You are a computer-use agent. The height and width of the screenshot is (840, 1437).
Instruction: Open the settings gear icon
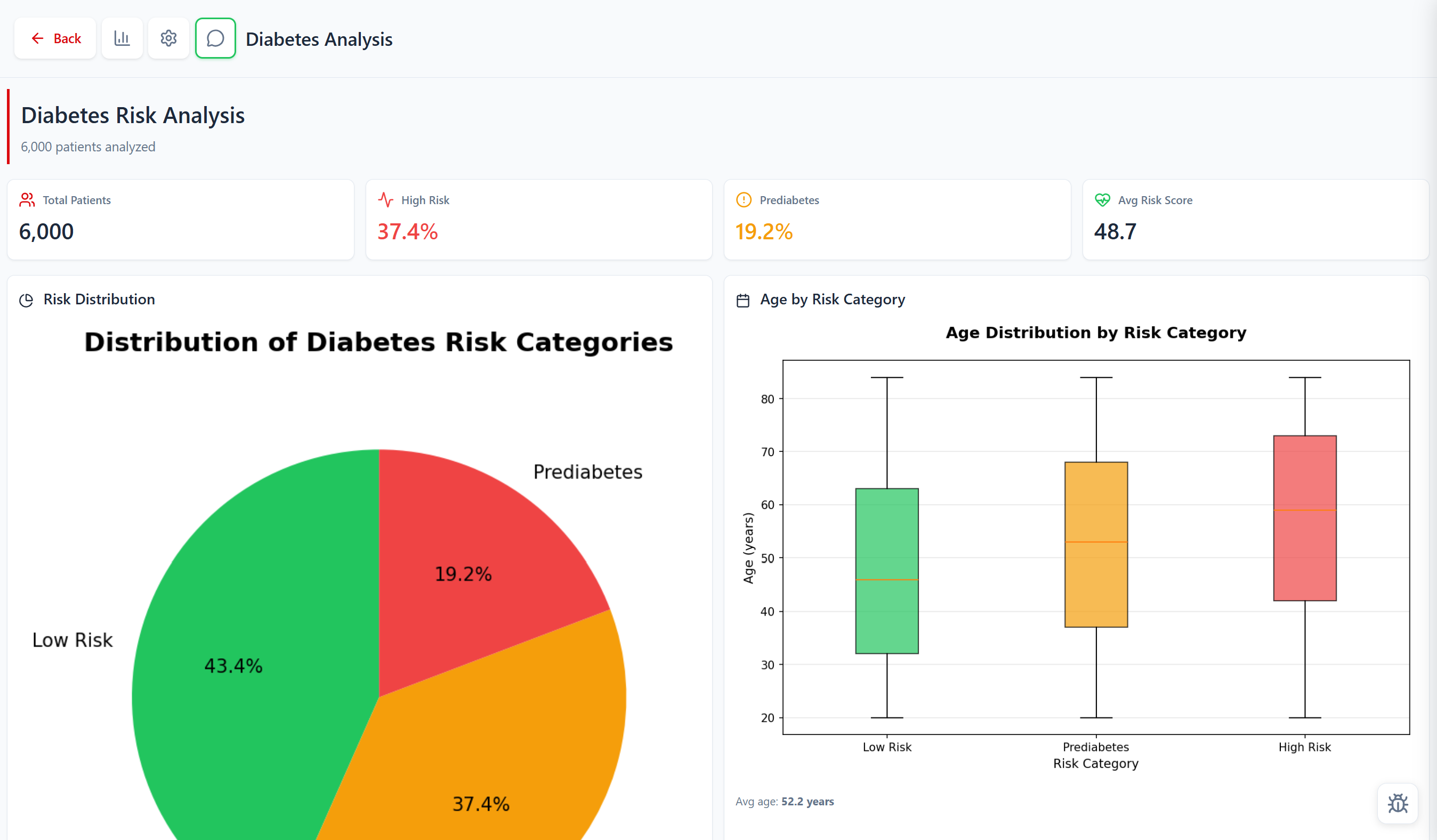click(x=168, y=38)
